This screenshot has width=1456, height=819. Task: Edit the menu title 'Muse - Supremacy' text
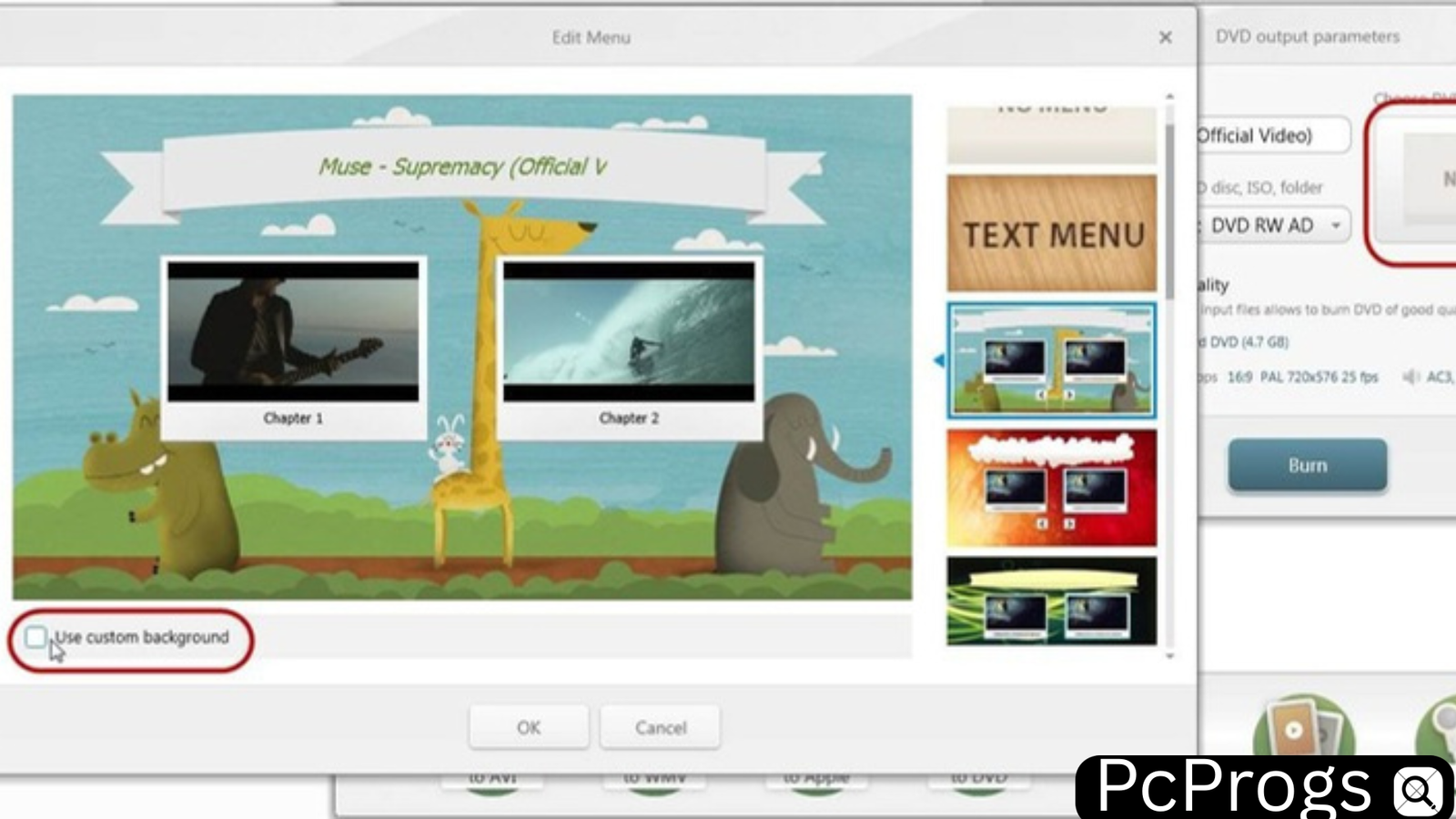[462, 167]
